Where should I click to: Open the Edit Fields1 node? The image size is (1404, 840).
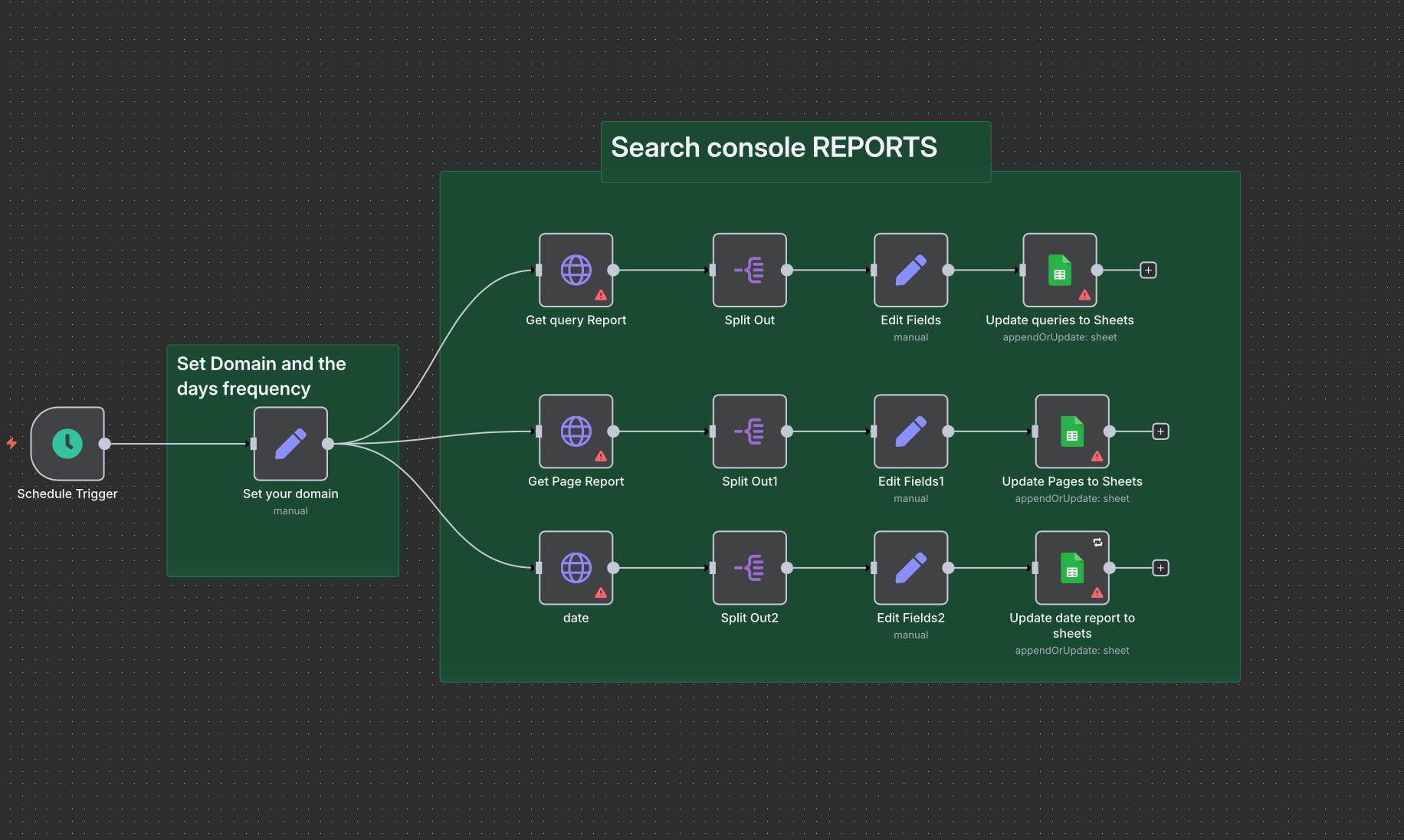[x=910, y=431]
